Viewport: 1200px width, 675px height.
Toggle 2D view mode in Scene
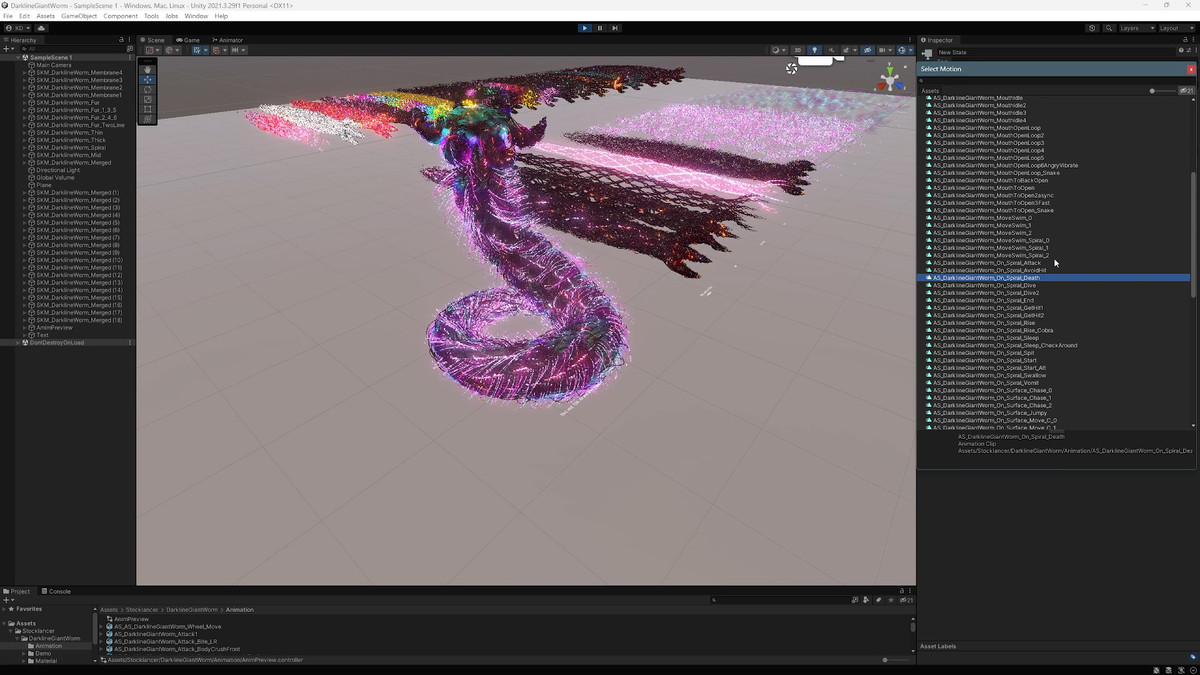pyautogui.click(x=797, y=50)
